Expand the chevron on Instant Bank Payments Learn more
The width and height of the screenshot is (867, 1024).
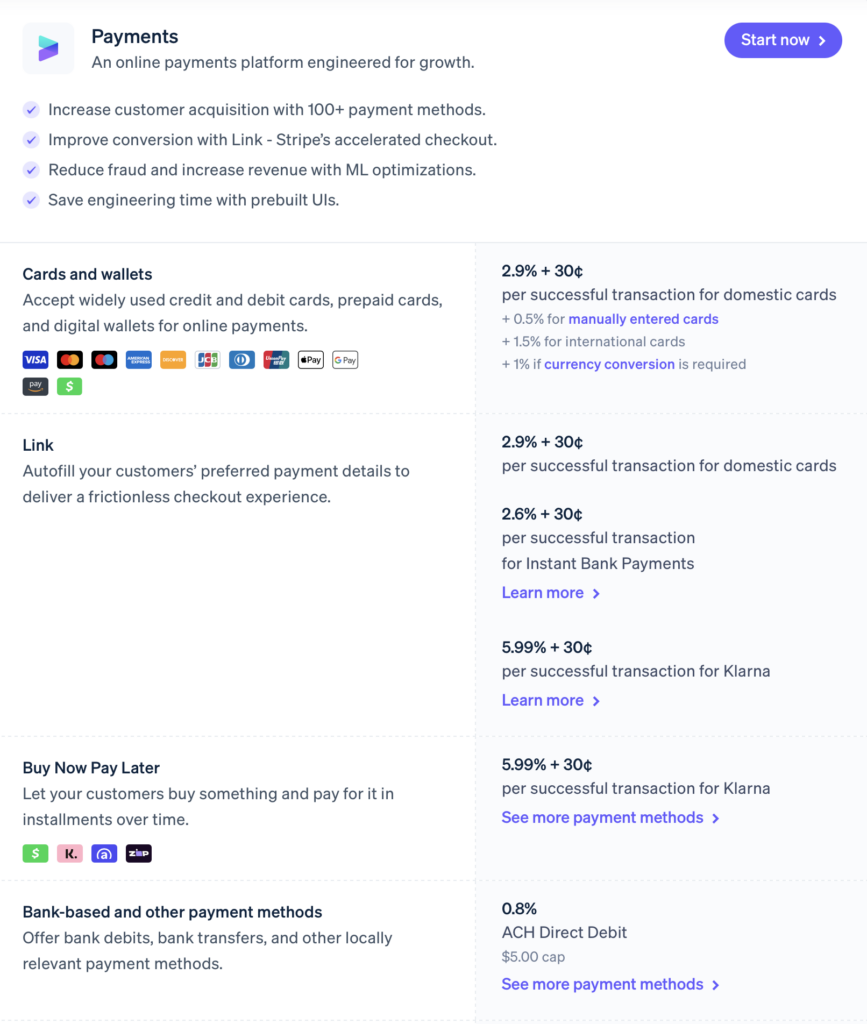[x=596, y=593]
